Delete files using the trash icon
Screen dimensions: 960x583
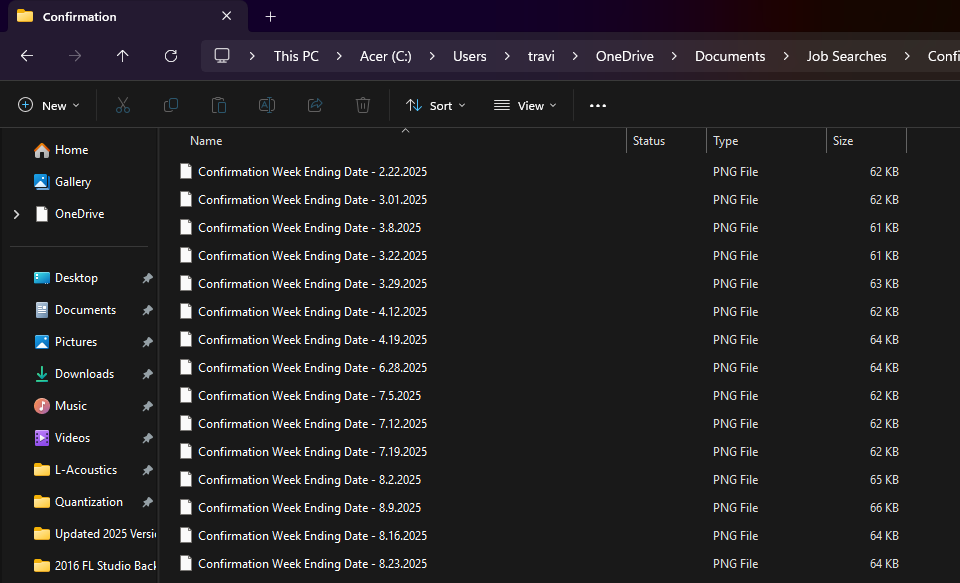(x=362, y=105)
